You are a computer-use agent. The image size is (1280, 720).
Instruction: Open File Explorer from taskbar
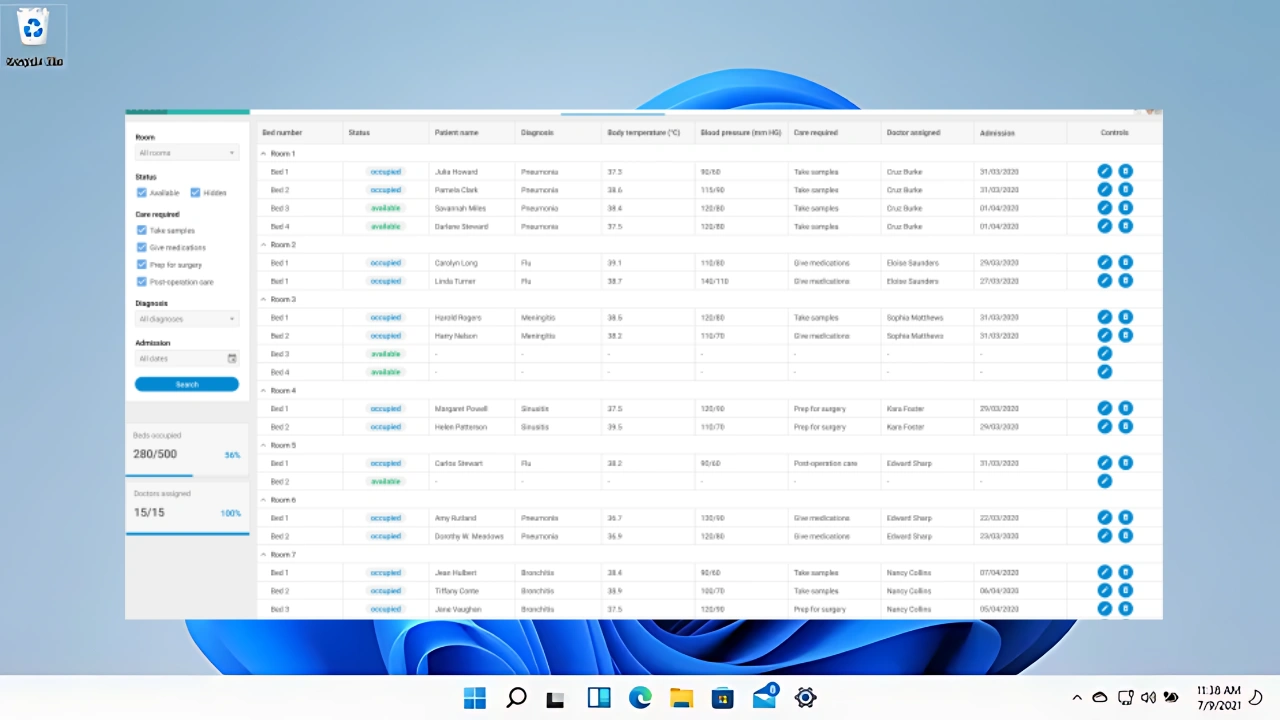pos(681,697)
